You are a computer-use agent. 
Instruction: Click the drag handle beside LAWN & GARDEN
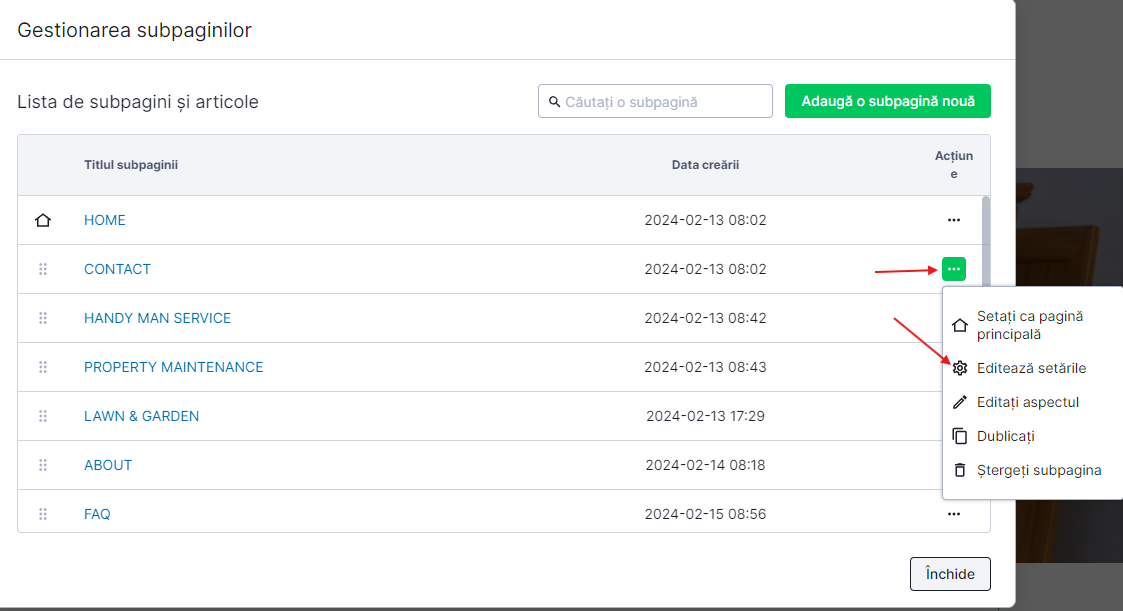[x=43, y=416]
